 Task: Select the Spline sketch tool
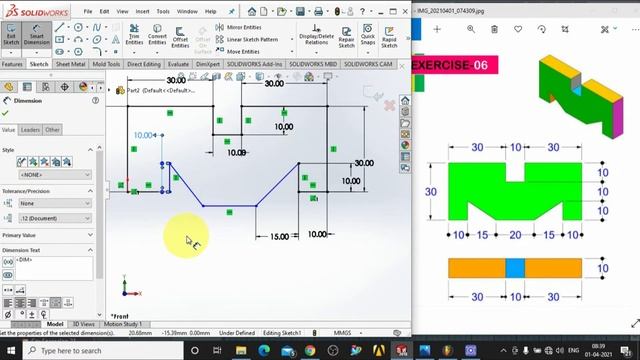click(x=97, y=27)
